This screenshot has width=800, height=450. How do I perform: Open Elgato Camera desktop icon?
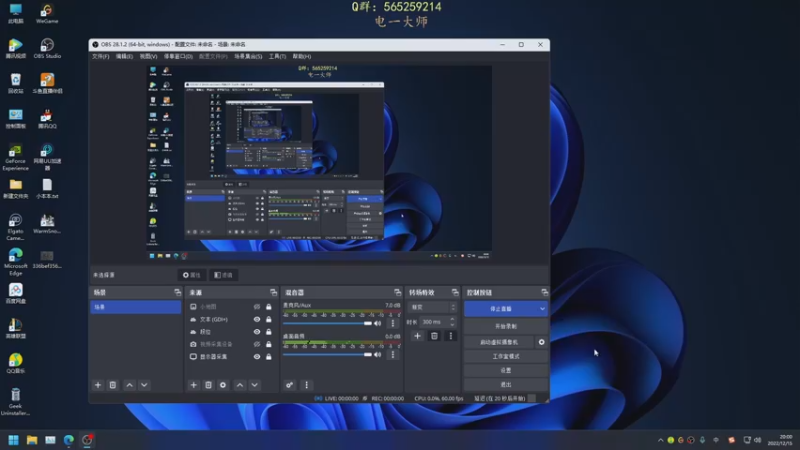[x=15, y=227]
